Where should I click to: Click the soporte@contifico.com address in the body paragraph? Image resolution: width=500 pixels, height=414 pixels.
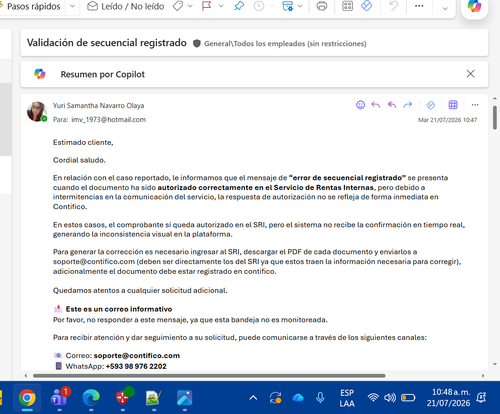pyautogui.click(x=94, y=262)
